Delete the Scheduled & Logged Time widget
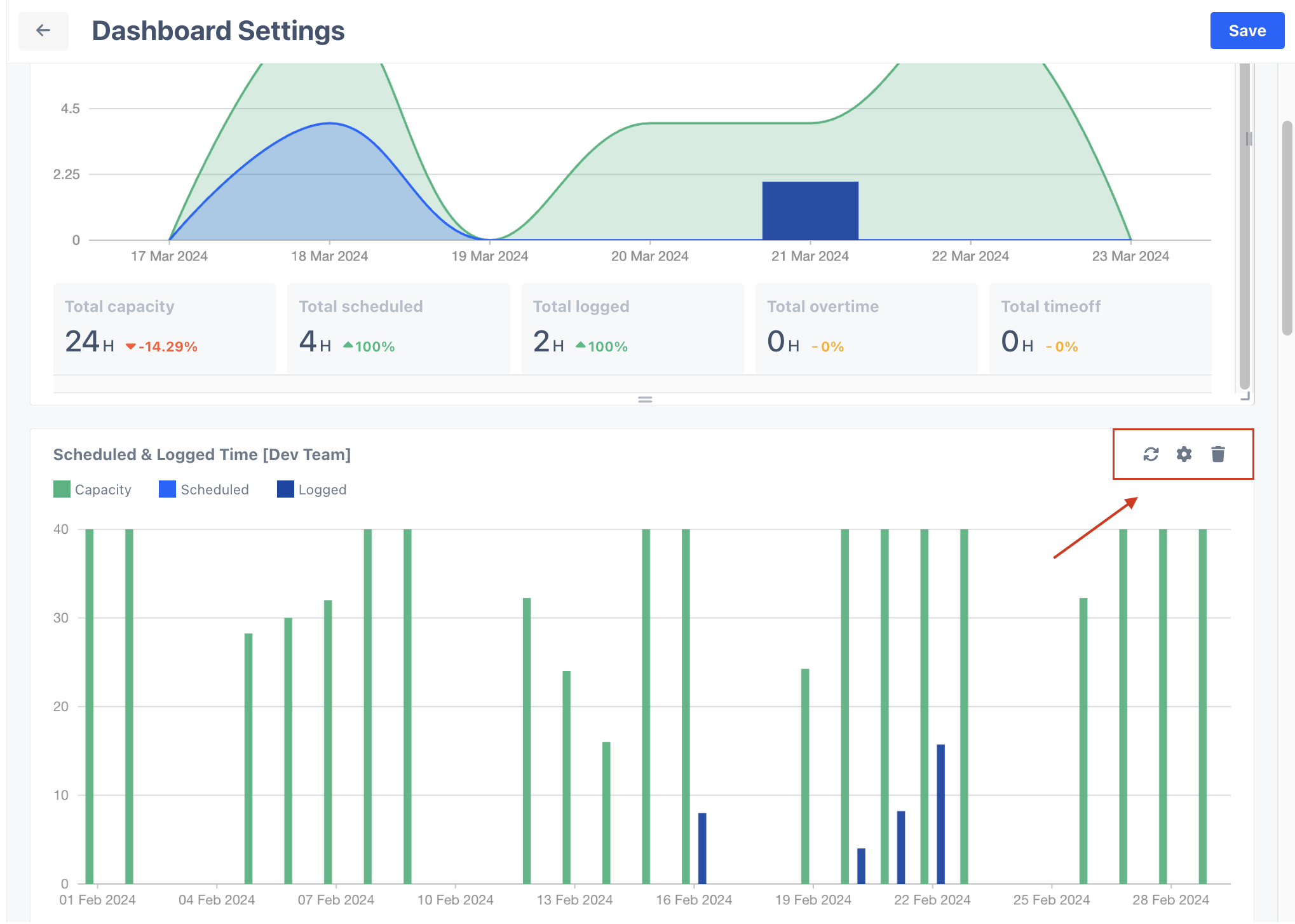Viewport: 1295px width, 924px height. (1217, 454)
